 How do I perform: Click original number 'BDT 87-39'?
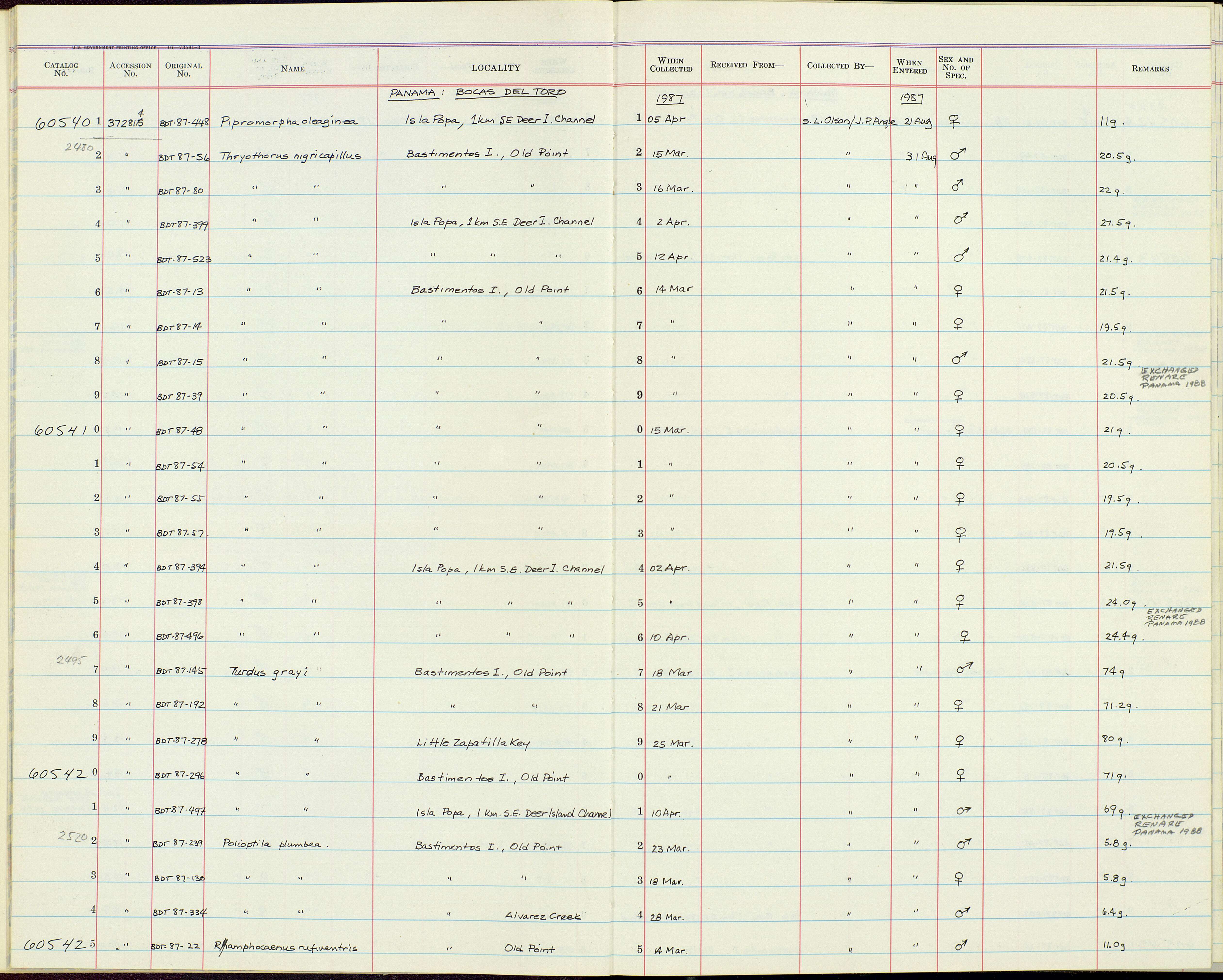click(x=180, y=396)
